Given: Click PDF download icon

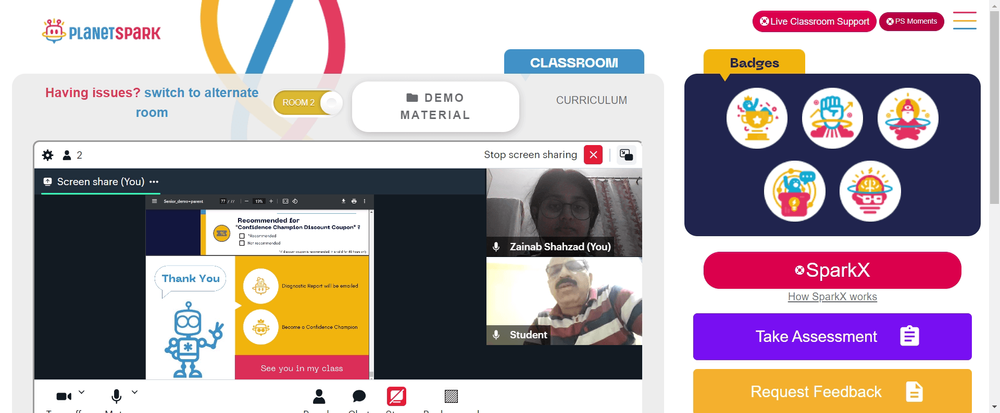Looking at the screenshot, I should click(x=344, y=201).
